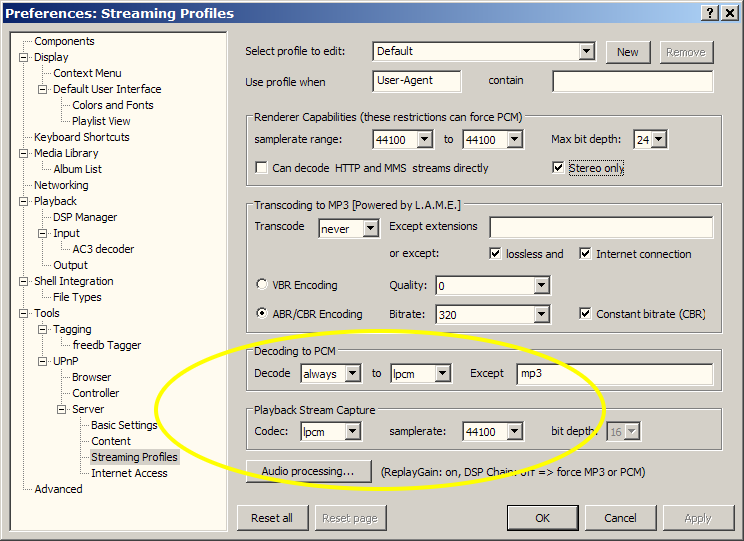Toggle the lossless and checkbox
The width and height of the screenshot is (744, 541).
[495, 253]
